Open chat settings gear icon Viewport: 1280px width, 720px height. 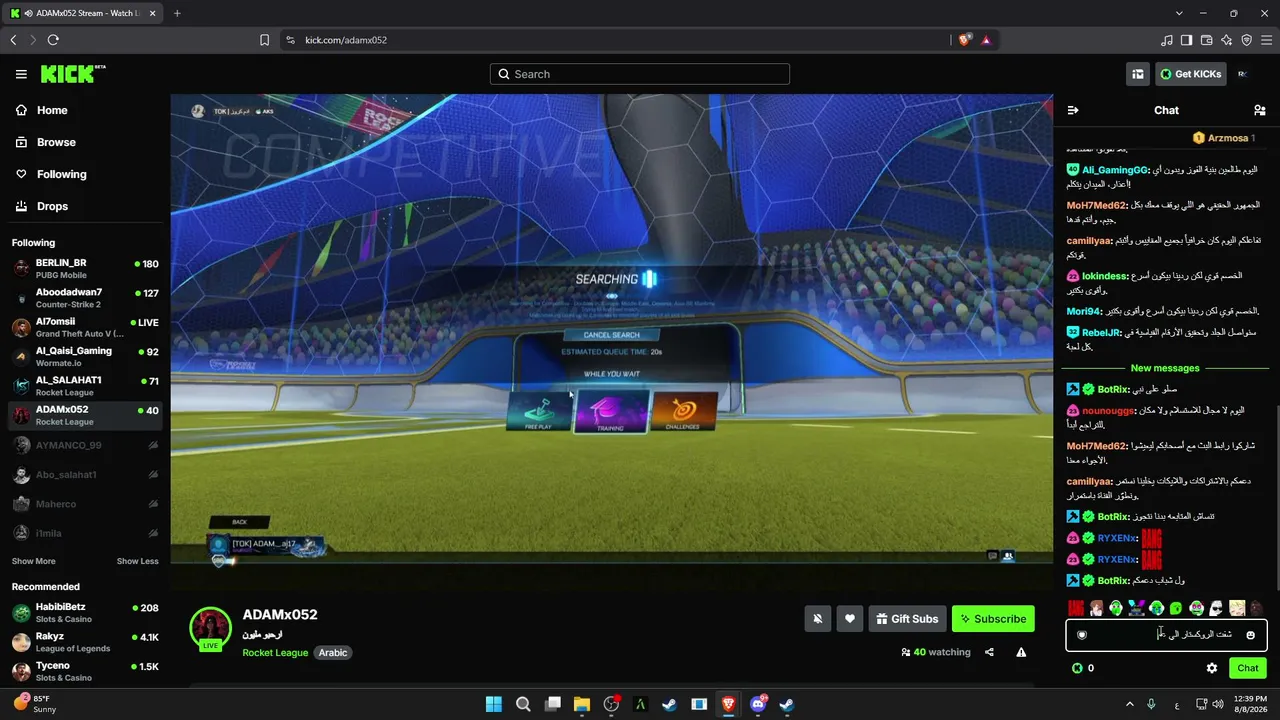click(x=1212, y=668)
